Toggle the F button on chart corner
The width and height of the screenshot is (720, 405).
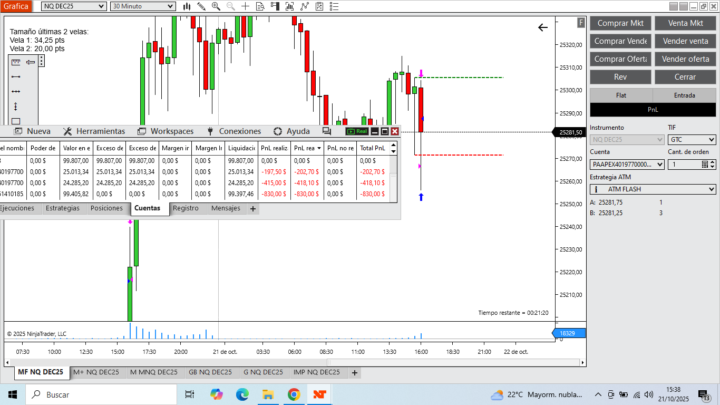click(x=581, y=22)
